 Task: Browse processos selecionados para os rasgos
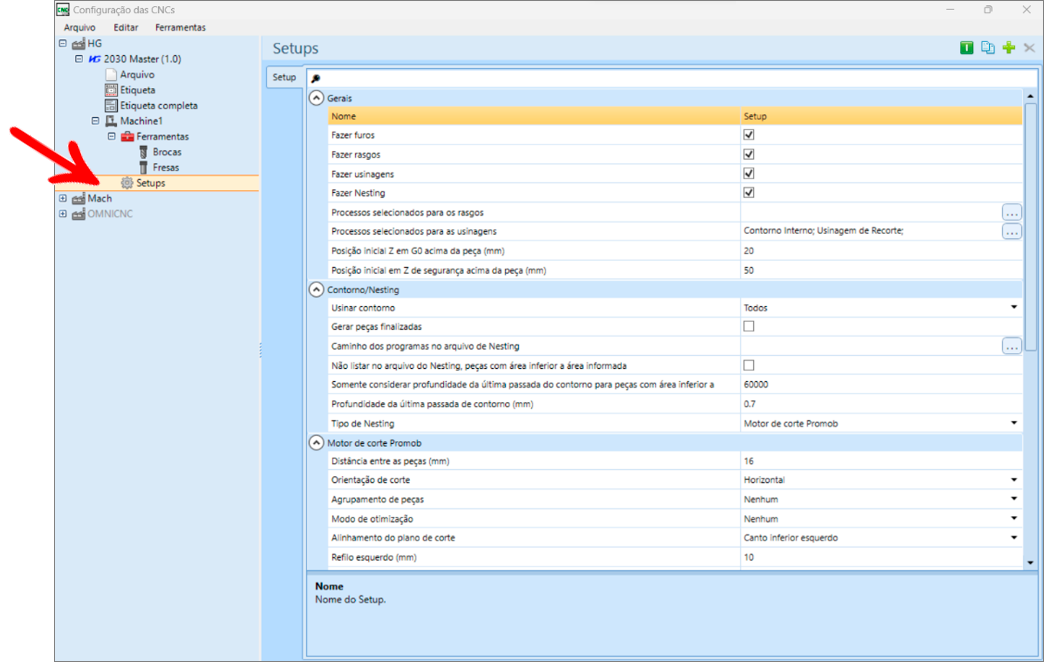1011,213
